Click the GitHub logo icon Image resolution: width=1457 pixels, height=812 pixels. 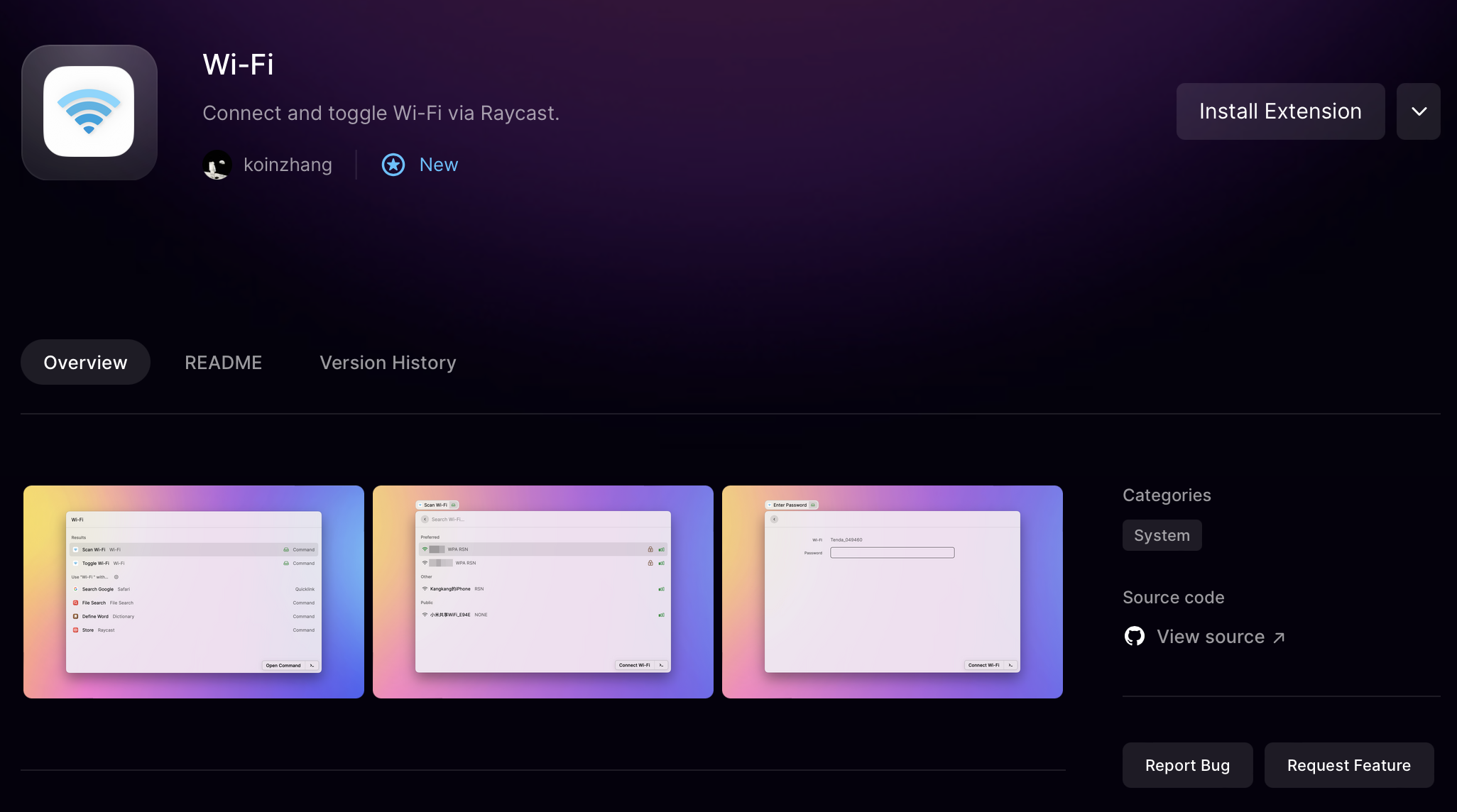[x=1135, y=636]
